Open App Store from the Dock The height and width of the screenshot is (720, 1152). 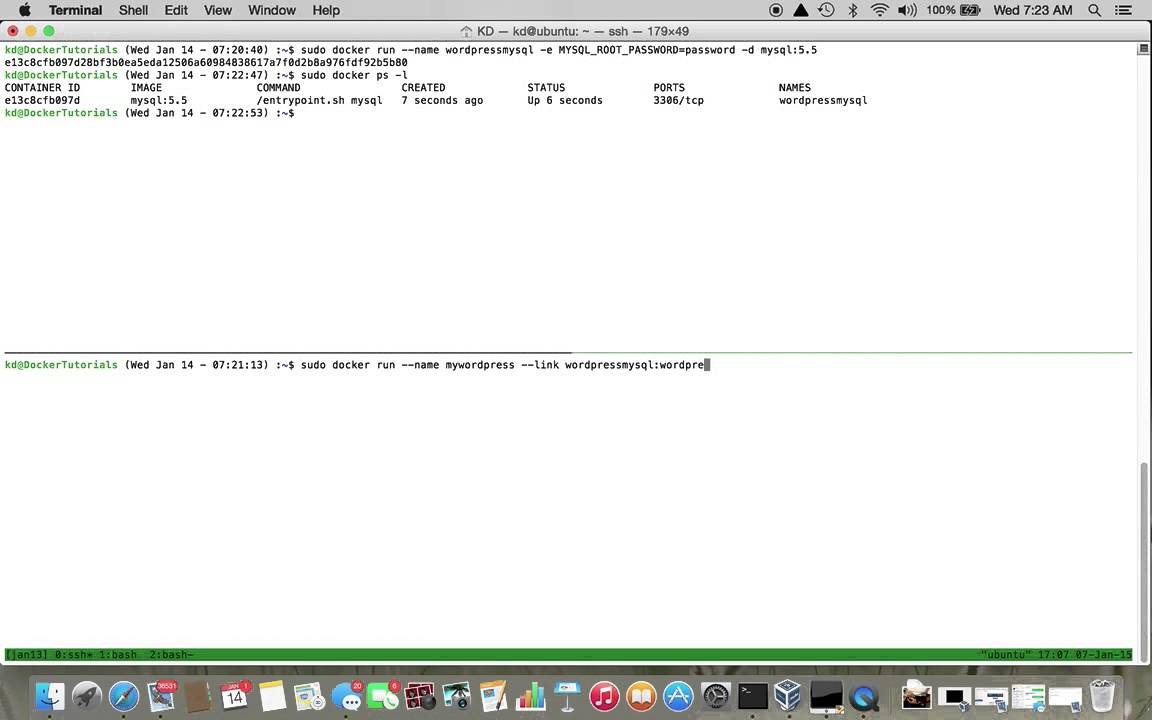point(678,696)
